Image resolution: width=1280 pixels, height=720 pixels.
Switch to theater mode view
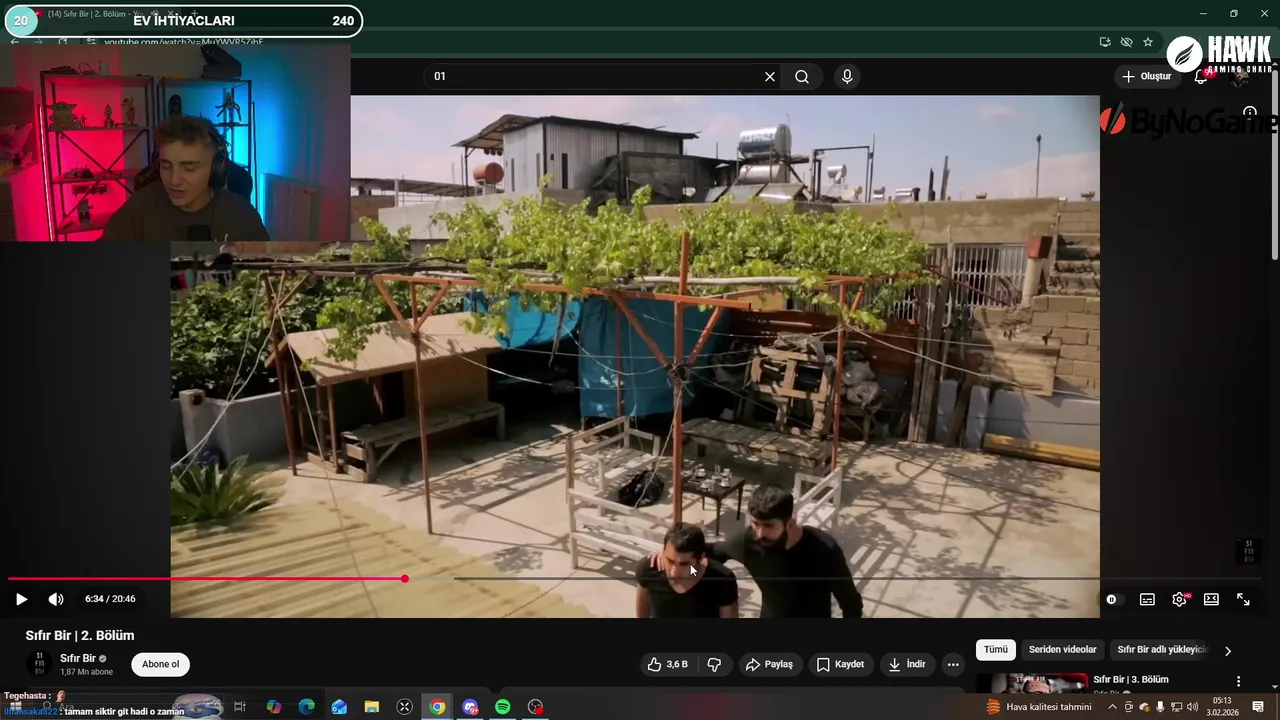1211,599
